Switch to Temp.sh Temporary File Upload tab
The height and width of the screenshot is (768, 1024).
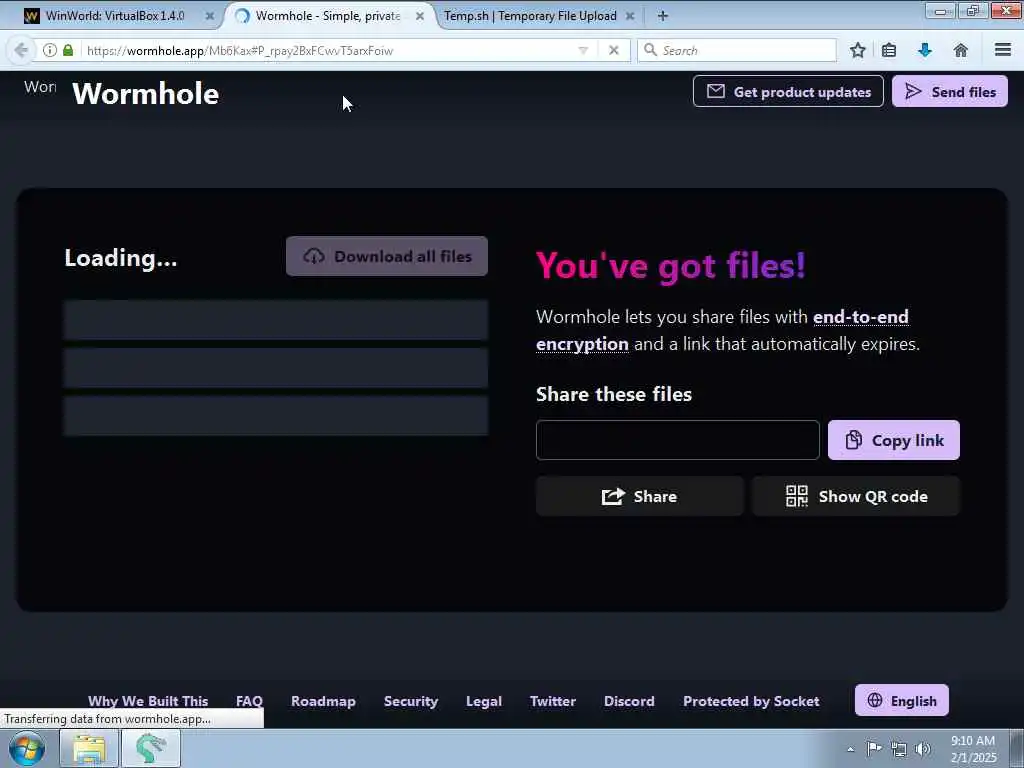coord(530,16)
